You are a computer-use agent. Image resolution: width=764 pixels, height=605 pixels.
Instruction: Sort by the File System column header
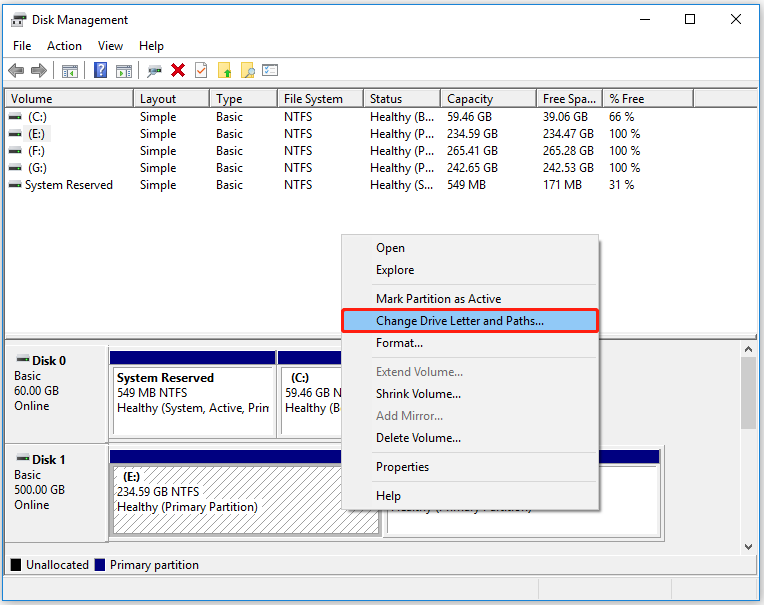pyautogui.click(x=321, y=98)
